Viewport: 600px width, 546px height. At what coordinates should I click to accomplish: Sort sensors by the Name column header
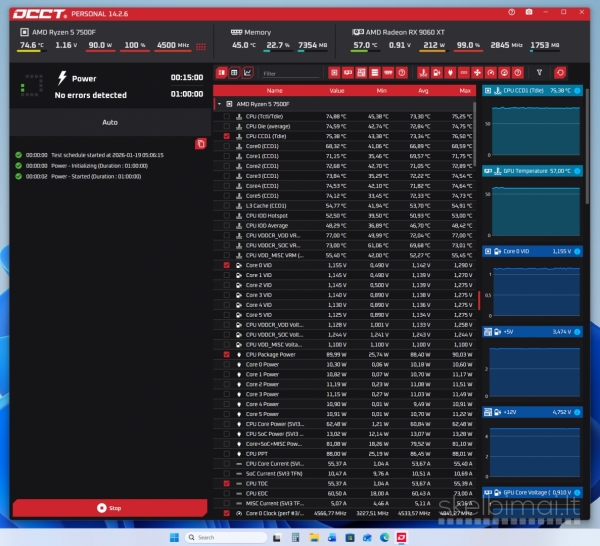(274, 89)
